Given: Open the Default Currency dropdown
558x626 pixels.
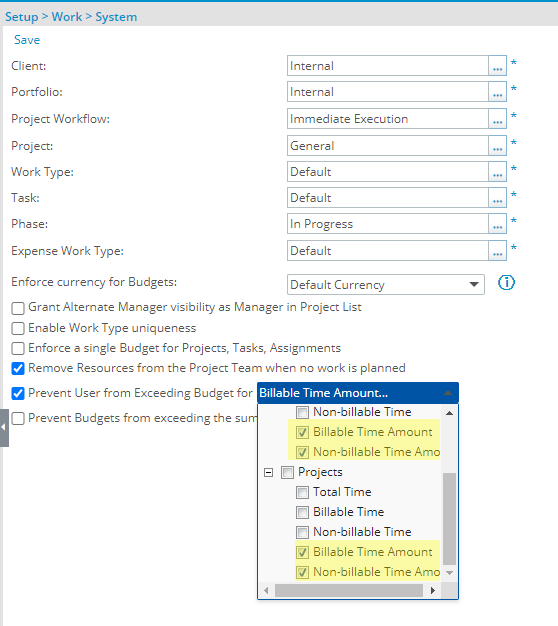Looking at the screenshot, I should pyautogui.click(x=386, y=285).
